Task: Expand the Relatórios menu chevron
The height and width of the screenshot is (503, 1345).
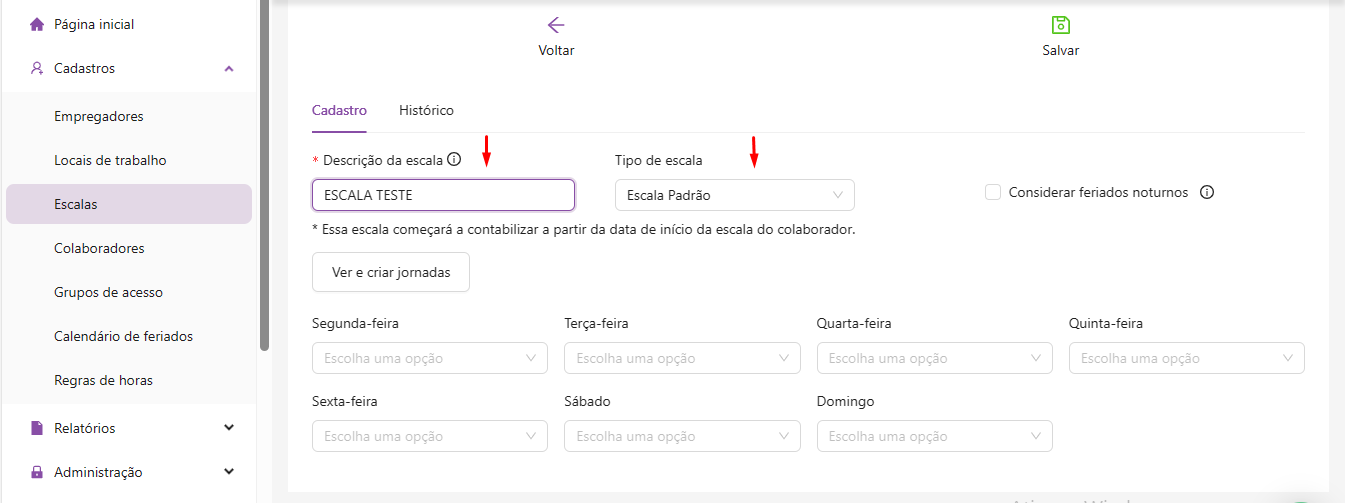Action: point(229,428)
